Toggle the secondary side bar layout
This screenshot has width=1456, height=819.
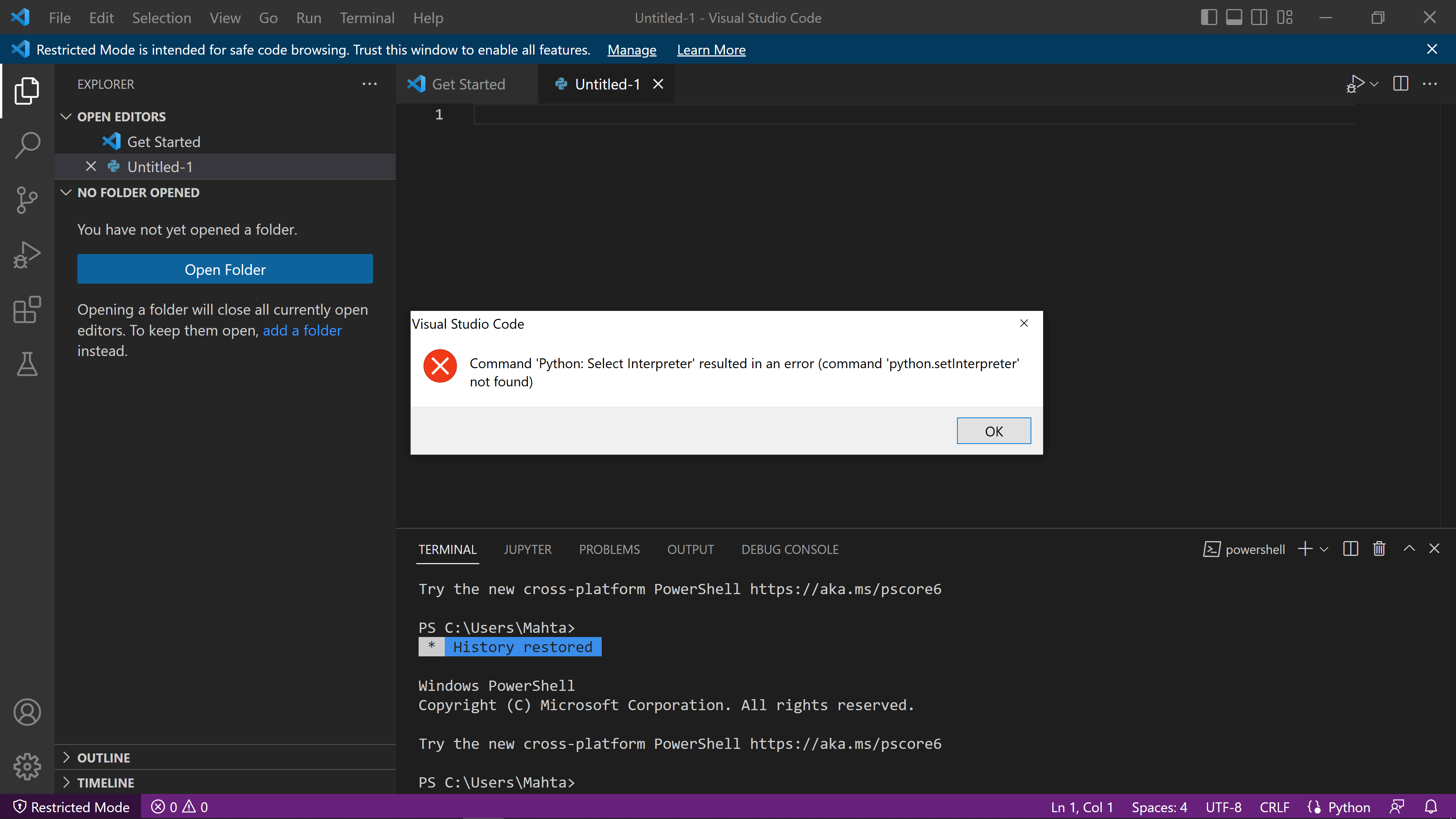pyautogui.click(x=1259, y=17)
